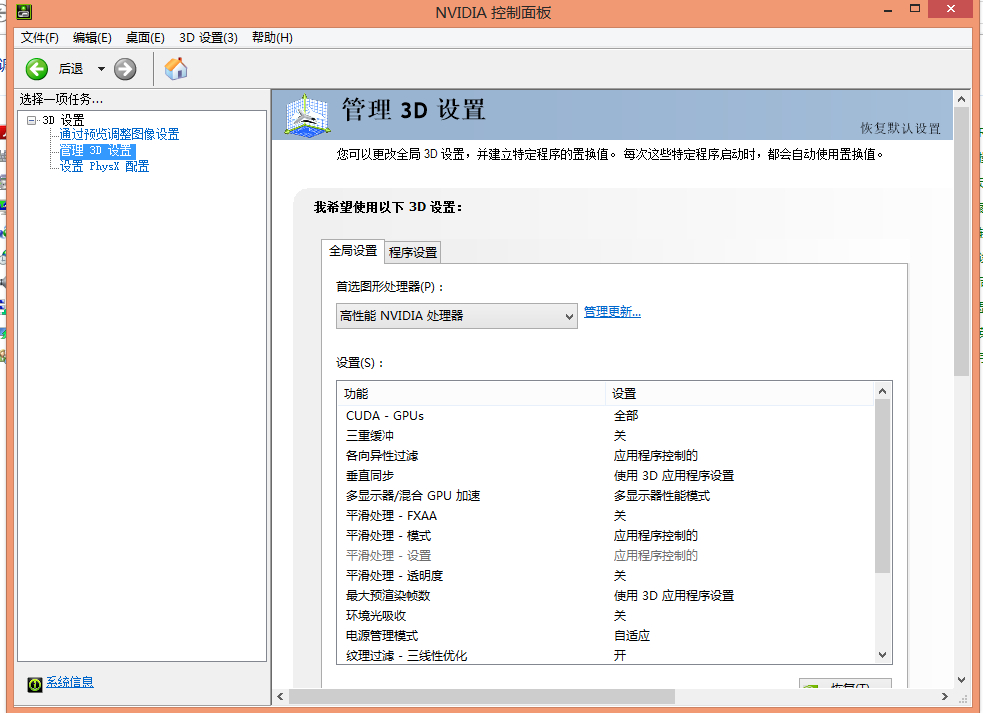Click the 管理 3D 设置 header cube icon
The image size is (983, 713).
pos(307,115)
